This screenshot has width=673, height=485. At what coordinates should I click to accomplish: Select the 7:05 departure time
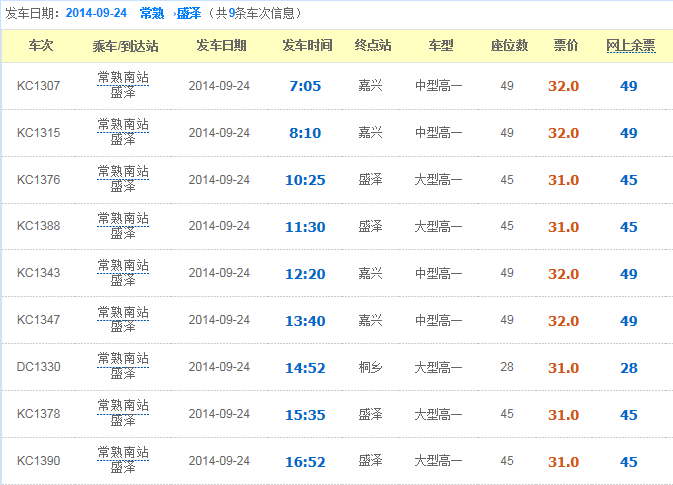[x=305, y=86]
